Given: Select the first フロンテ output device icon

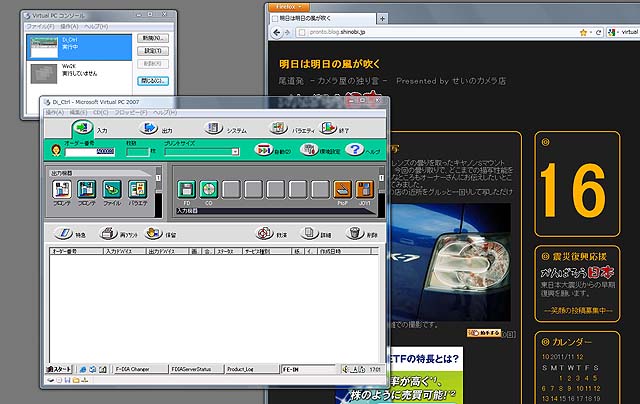Looking at the screenshot, I should click(x=62, y=190).
